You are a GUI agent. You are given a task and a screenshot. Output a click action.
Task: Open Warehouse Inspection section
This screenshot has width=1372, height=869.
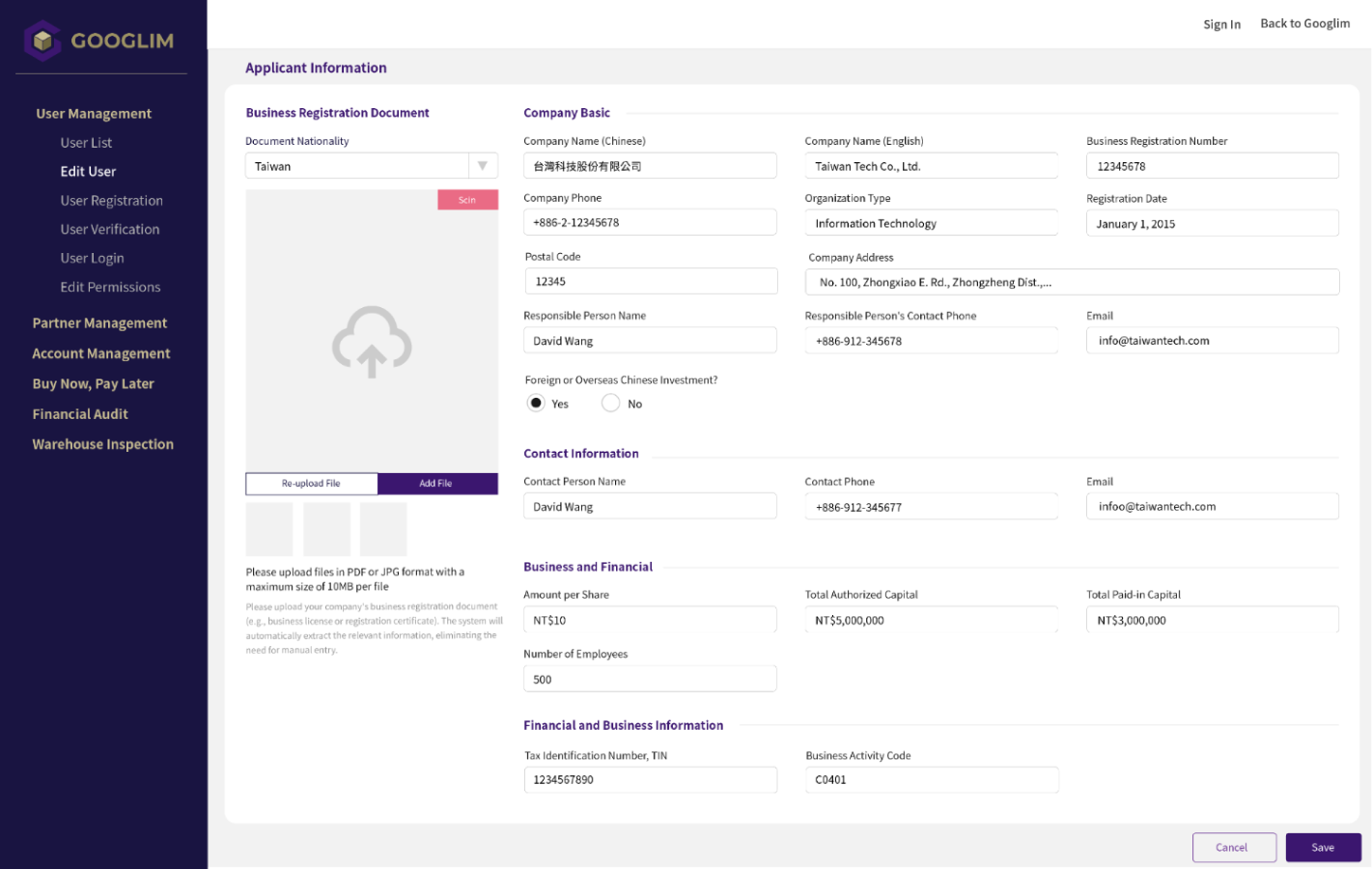tap(103, 444)
